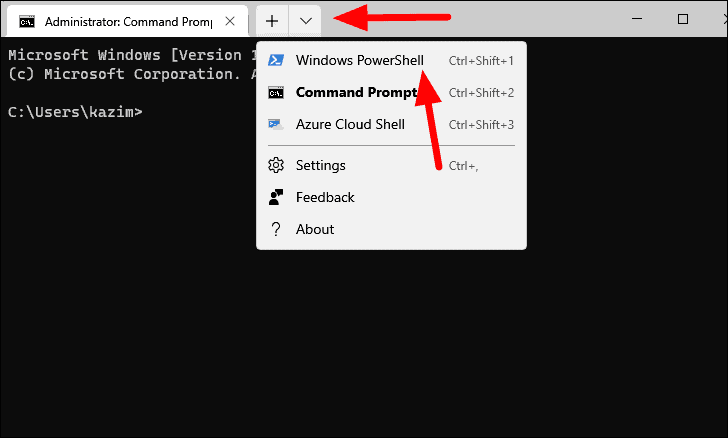
Task: Click the Settings gear icon
Action: pos(276,165)
